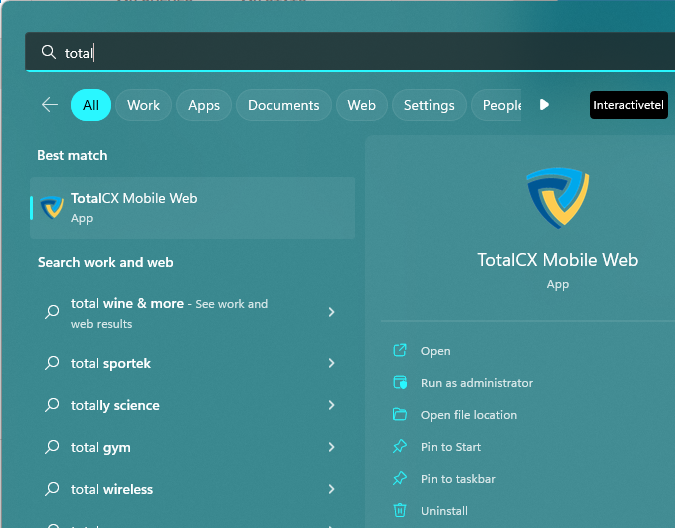Image resolution: width=675 pixels, height=528 pixels.
Task: Expand the 'total wine & more' chevron
Action: click(331, 312)
